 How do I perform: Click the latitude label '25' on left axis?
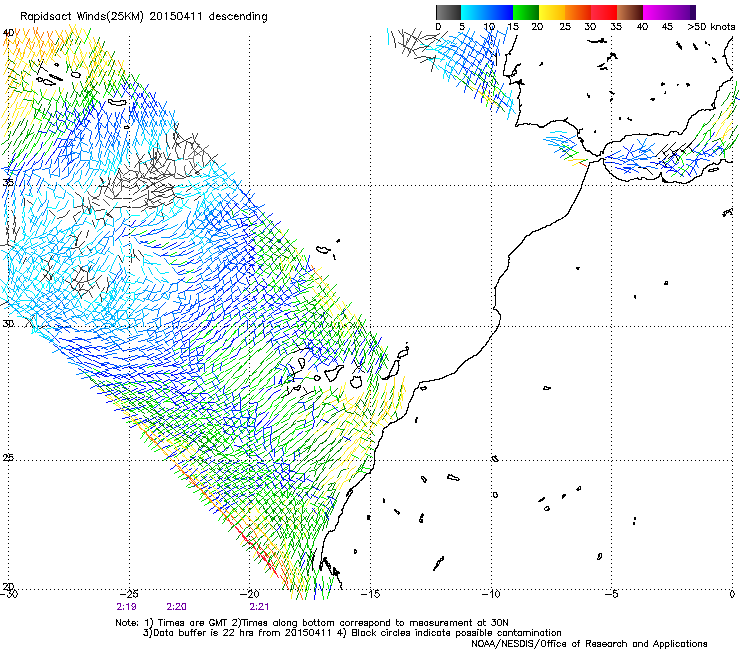pos(8,458)
